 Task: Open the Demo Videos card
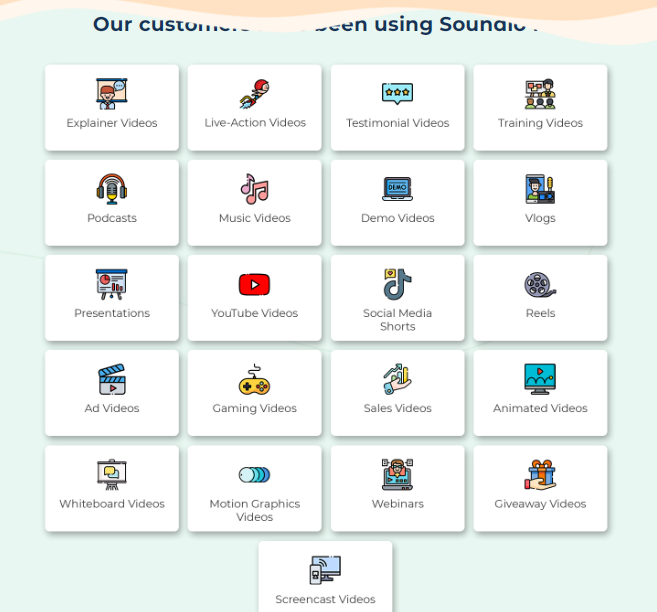coord(397,203)
